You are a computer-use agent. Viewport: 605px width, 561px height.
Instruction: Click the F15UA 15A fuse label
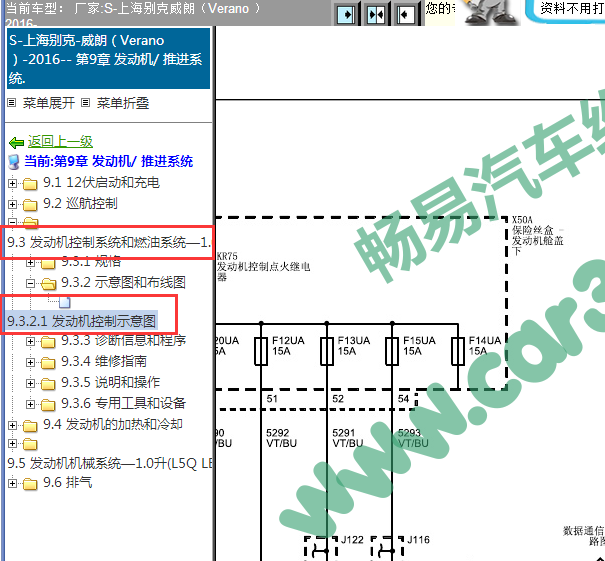tap(419, 346)
